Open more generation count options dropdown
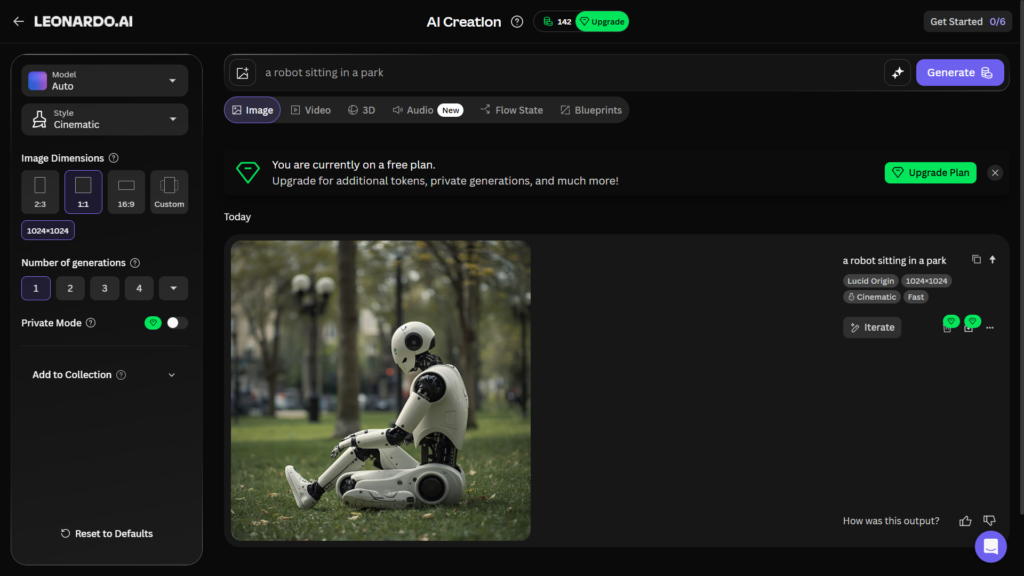 [x=174, y=288]
